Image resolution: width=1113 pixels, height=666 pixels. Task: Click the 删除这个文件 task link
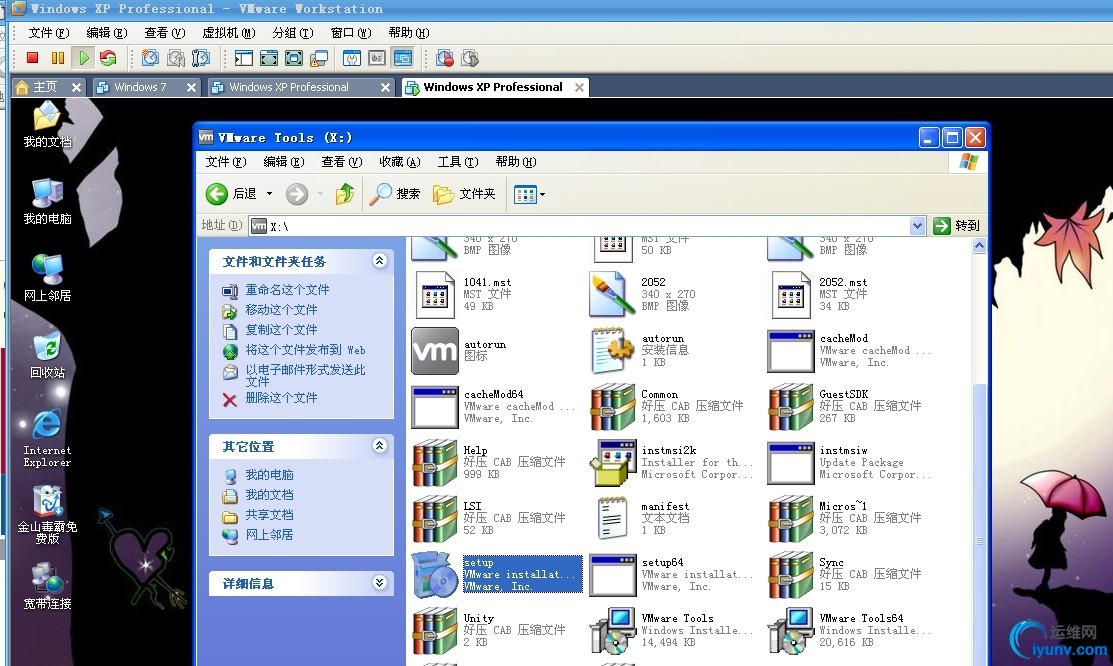281,398
